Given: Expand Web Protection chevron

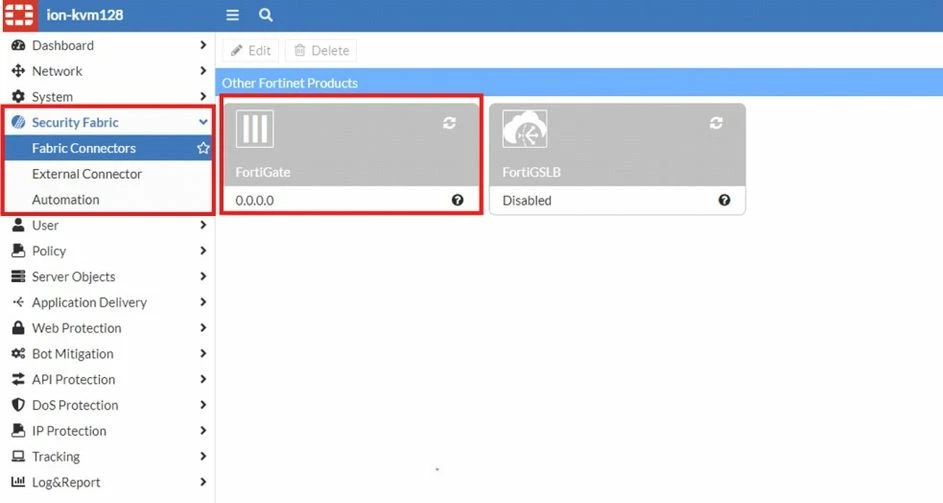Looking at the screenshot, I should 203,328.
